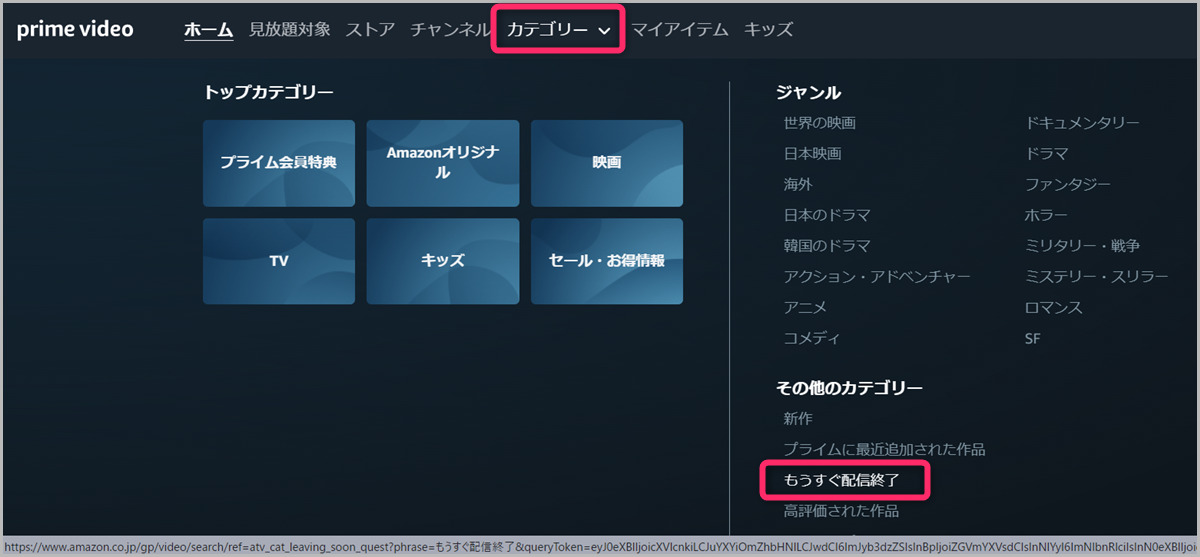The height and width of the screenshot is (557, 1200).
Task: Click the prime video logo
Action: click(x=75, y=29)
